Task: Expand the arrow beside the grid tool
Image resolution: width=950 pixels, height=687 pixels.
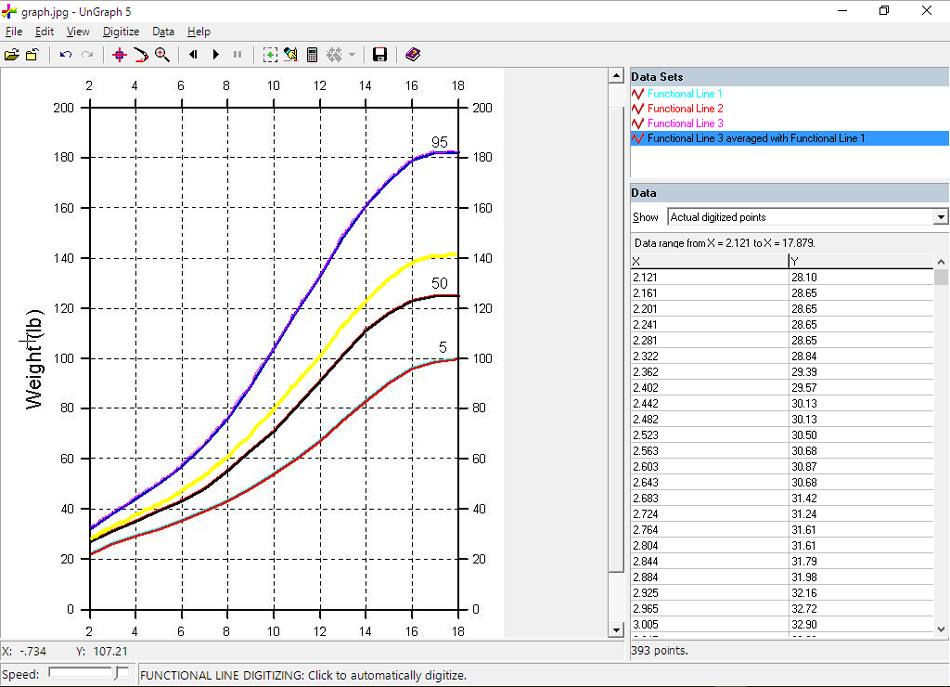Action: pos(352,55)
